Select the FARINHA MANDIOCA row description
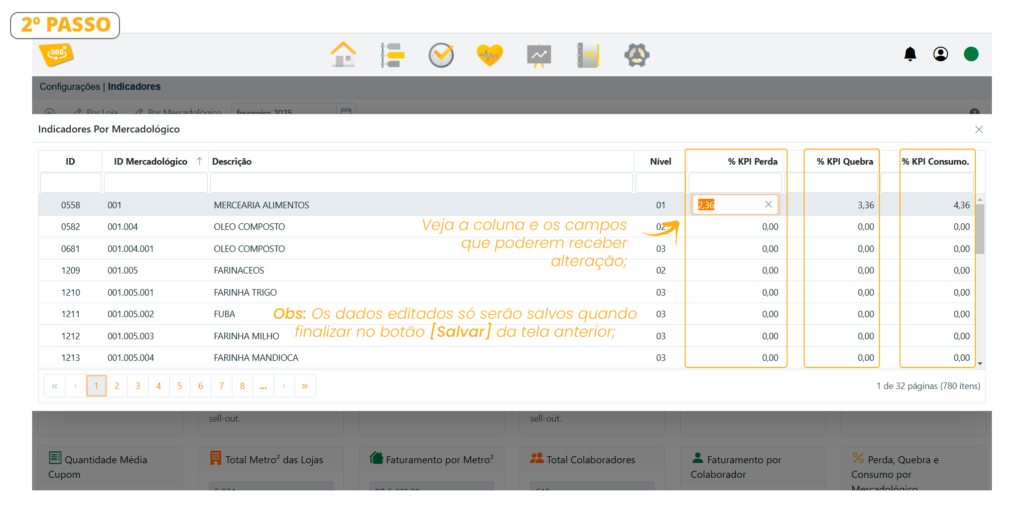The image size is (1024, 523). tap(256, 358)
